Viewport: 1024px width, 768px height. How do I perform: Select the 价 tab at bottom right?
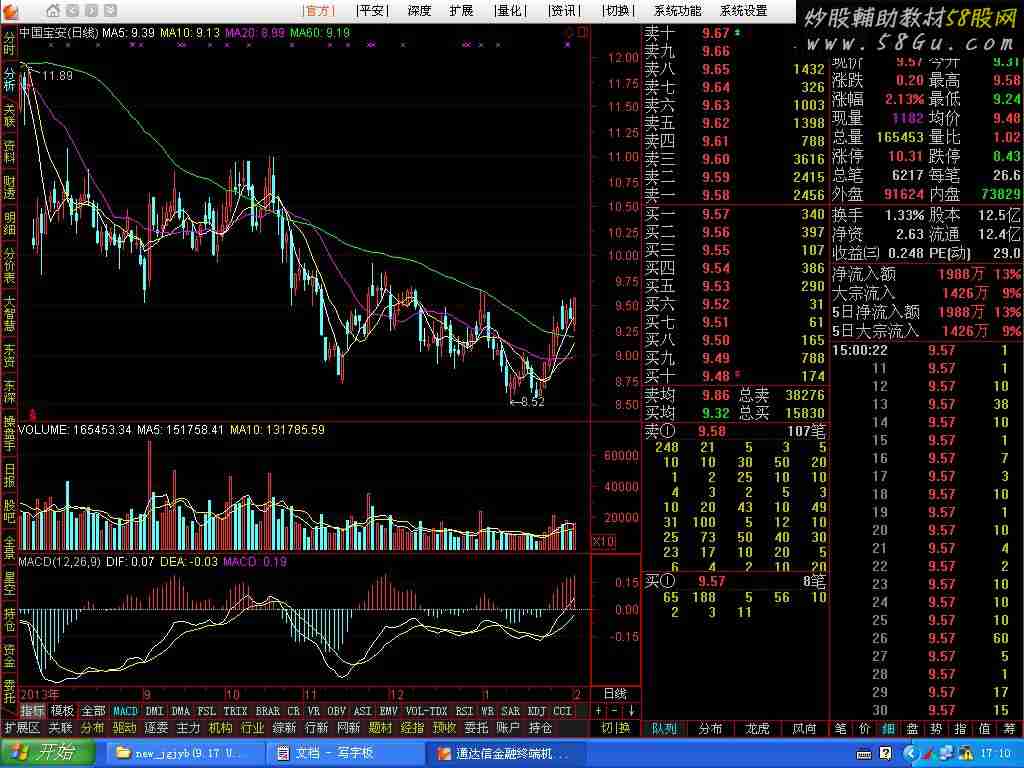864,728
